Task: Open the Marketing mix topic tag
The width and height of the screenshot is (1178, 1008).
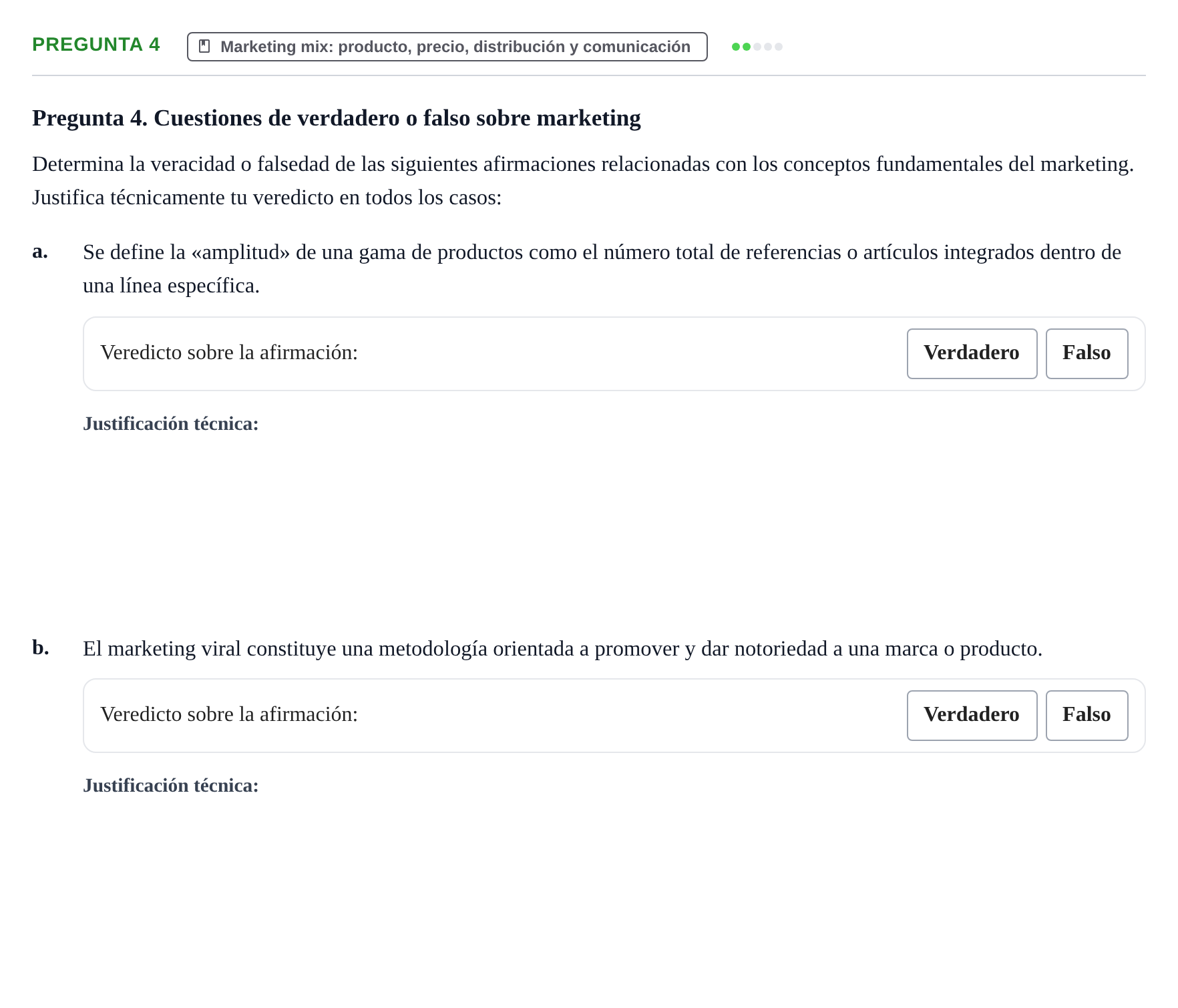Action: pos(447,47)
